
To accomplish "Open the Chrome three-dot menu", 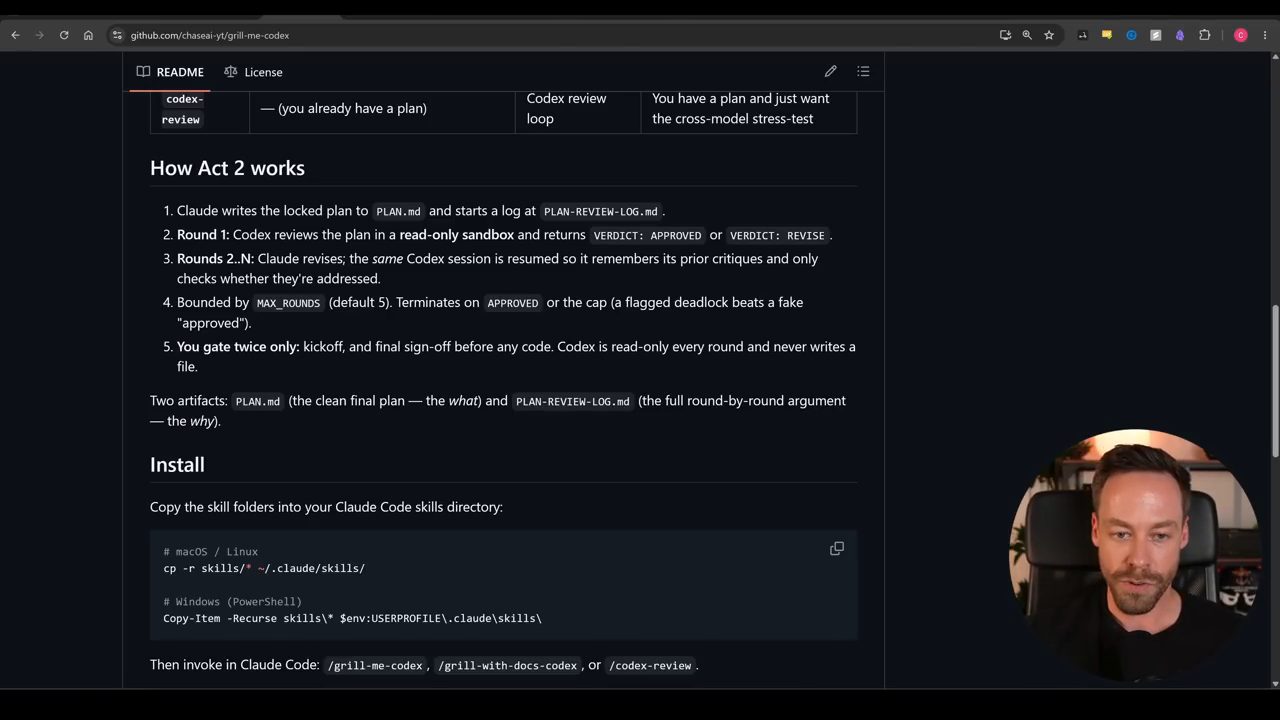I will click(x=1265, y=35).
